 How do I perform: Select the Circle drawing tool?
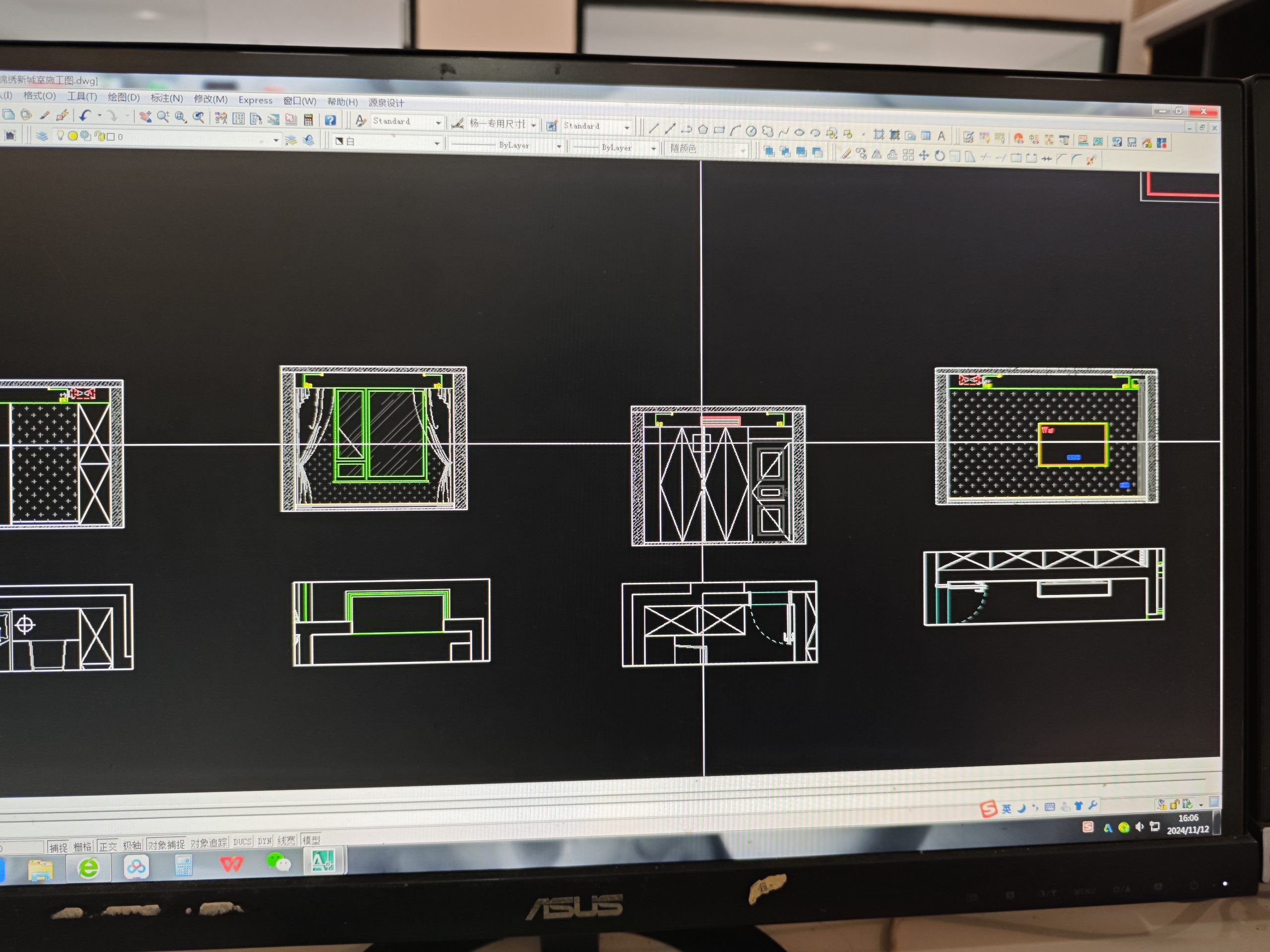[x=751, y=131]
